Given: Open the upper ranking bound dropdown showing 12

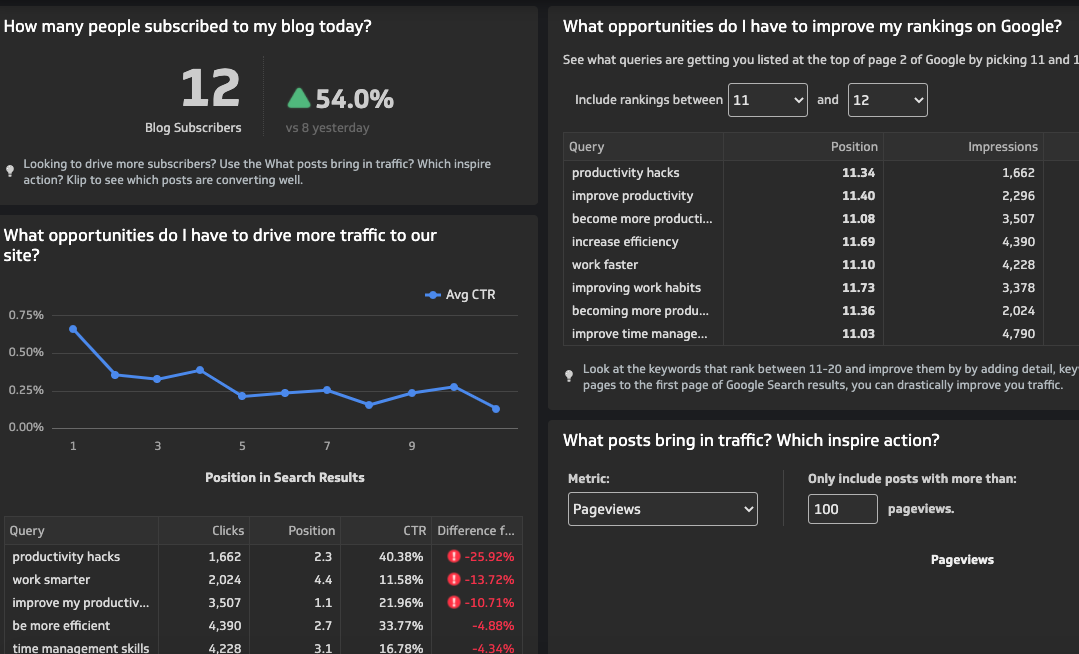Looking at the screenshot, I should pos(888,100).
